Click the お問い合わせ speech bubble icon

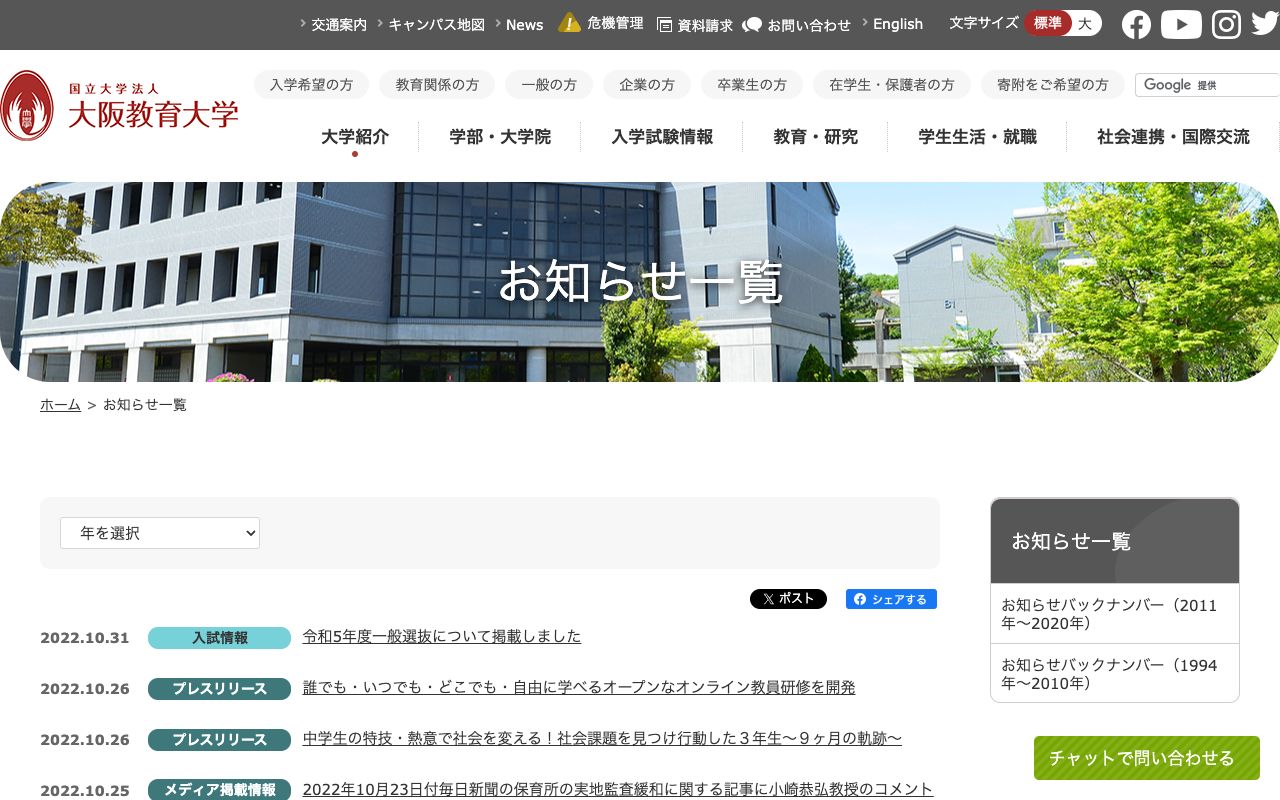753,24
